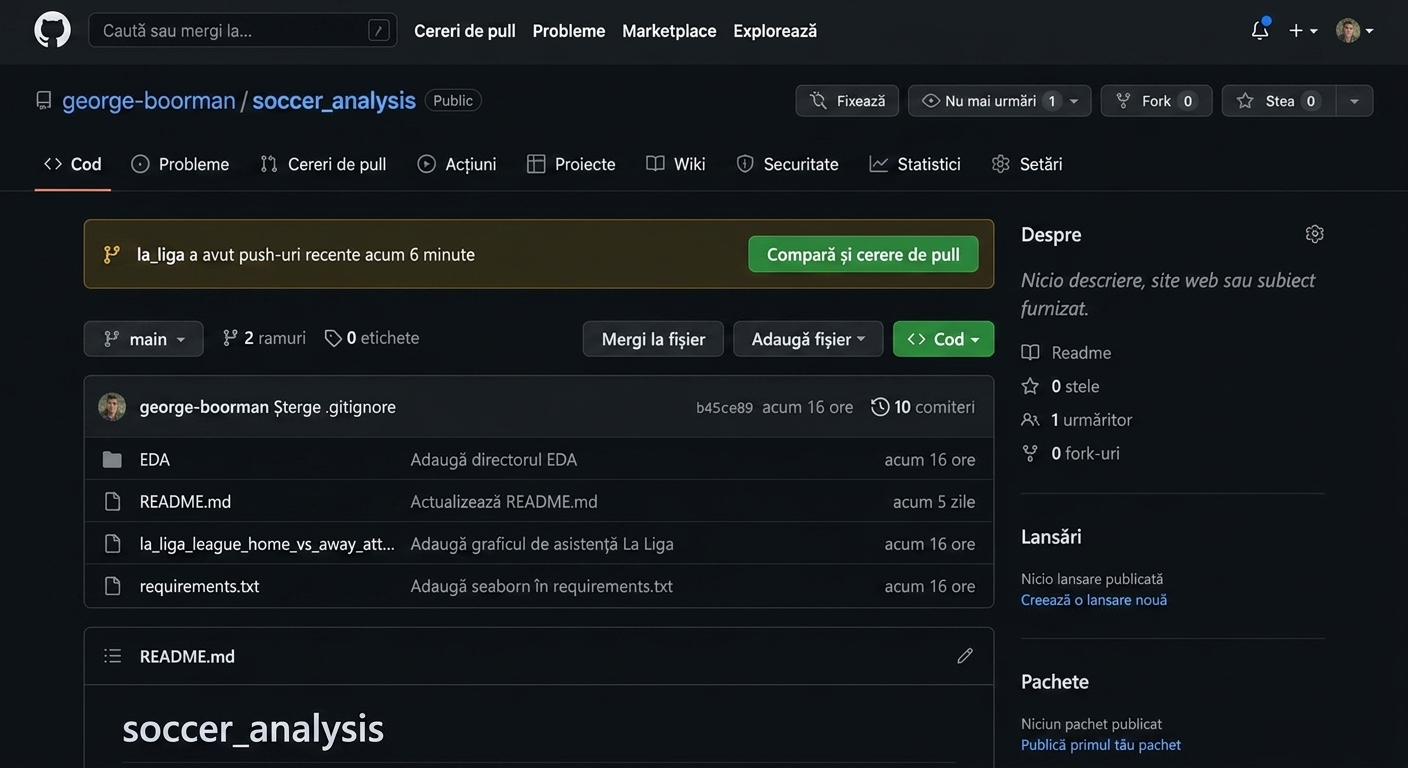The image size is (1408, 768).
Task: Click commit message Adaugă graficul de asistență La Liga
Action: [542, 544]
